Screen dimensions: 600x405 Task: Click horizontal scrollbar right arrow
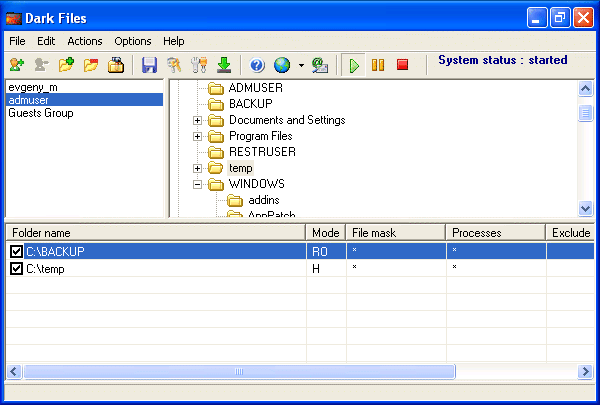point(585,371)
